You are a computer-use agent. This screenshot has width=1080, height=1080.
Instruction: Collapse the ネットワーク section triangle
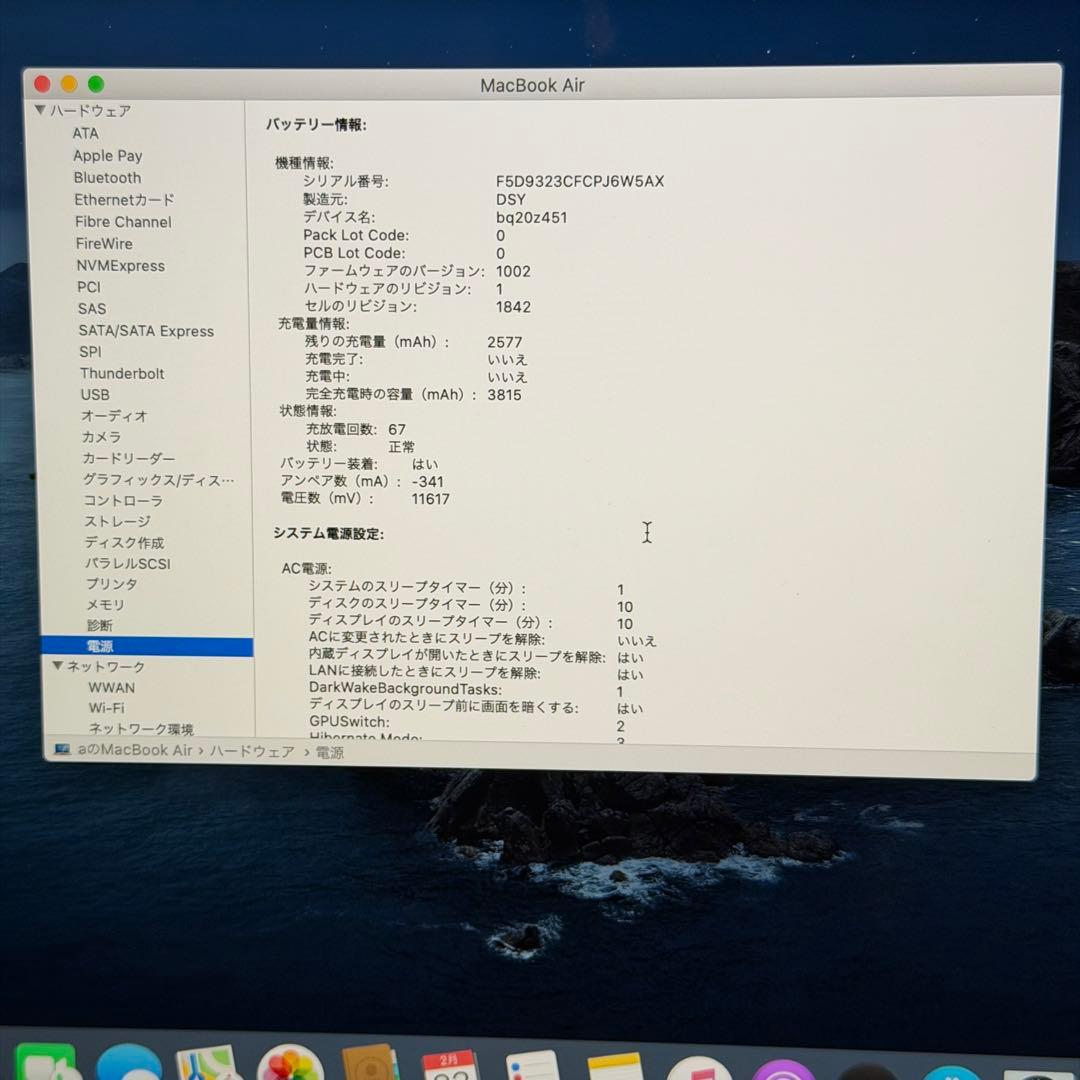pos(58,665)
